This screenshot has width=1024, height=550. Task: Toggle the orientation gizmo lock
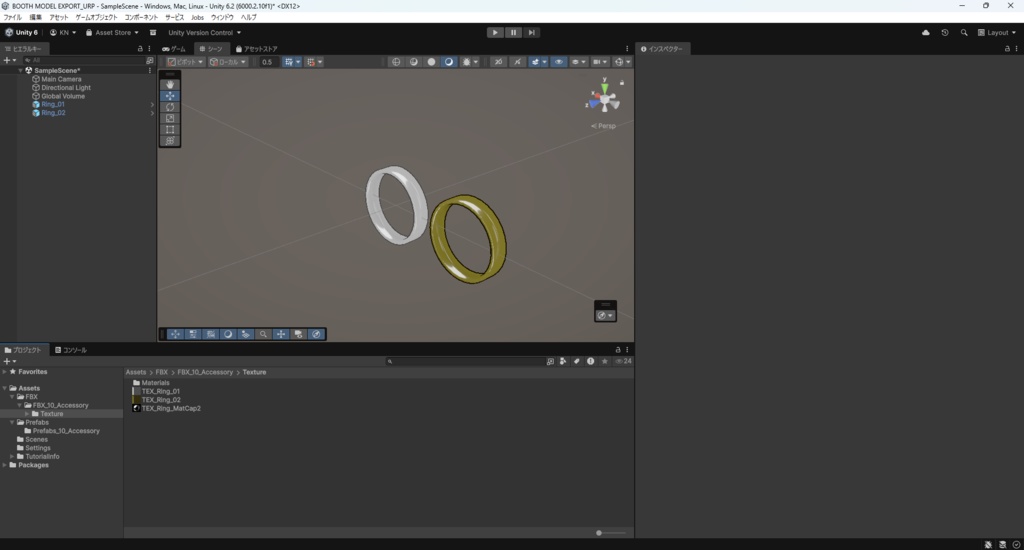622,82
